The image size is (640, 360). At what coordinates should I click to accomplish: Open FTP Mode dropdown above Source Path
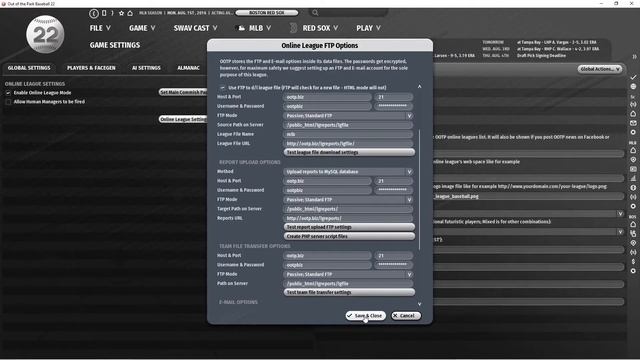pos(348,116)
